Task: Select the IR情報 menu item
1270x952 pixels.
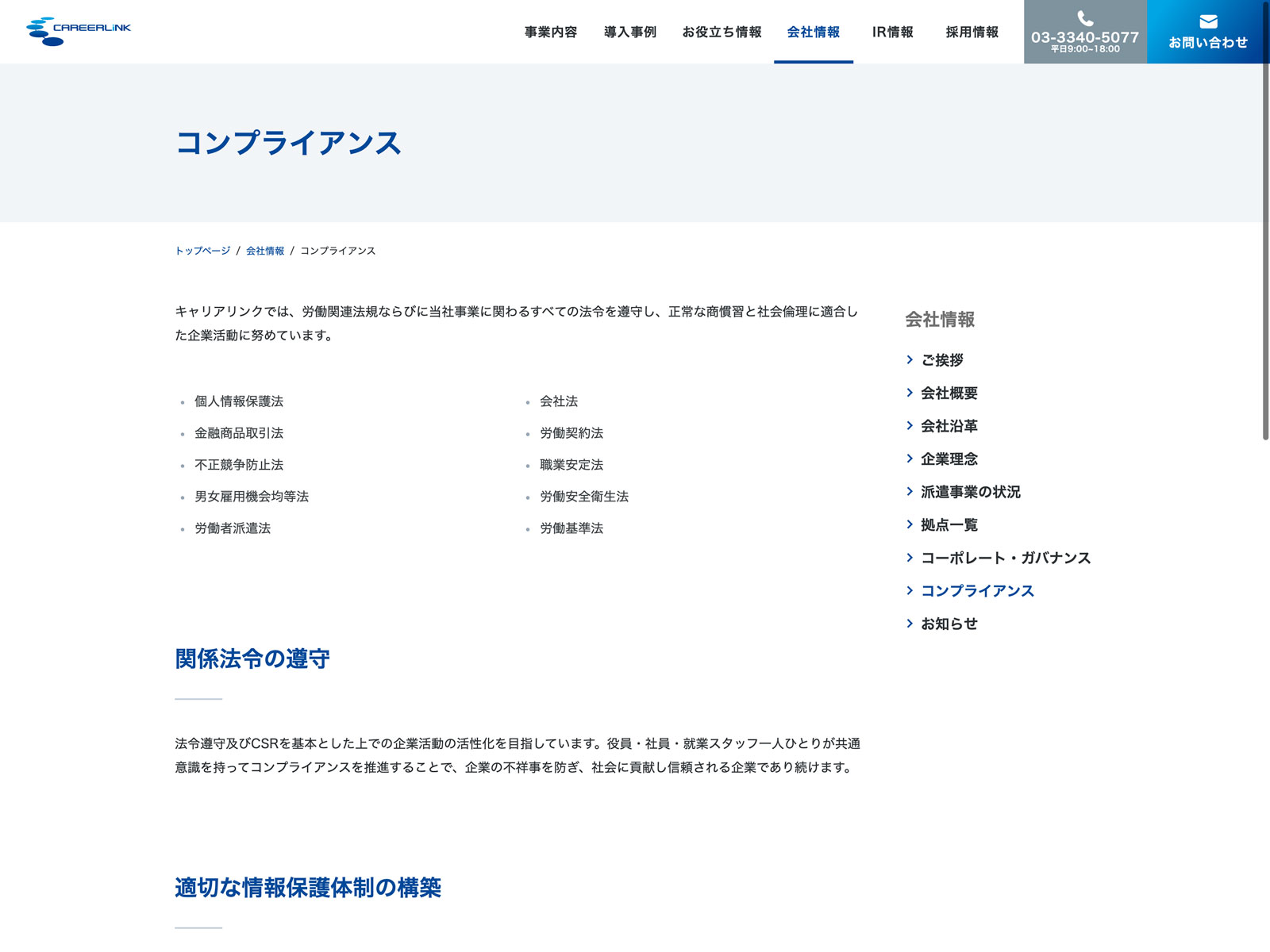Action: pos(892,32)
